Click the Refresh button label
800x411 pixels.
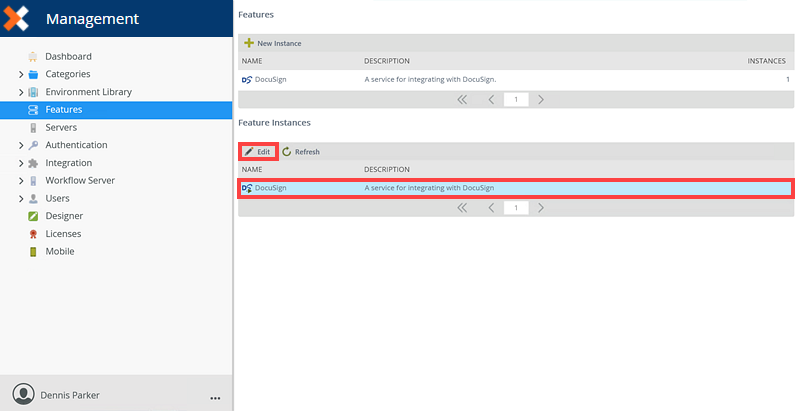click(x=307, y=152)
